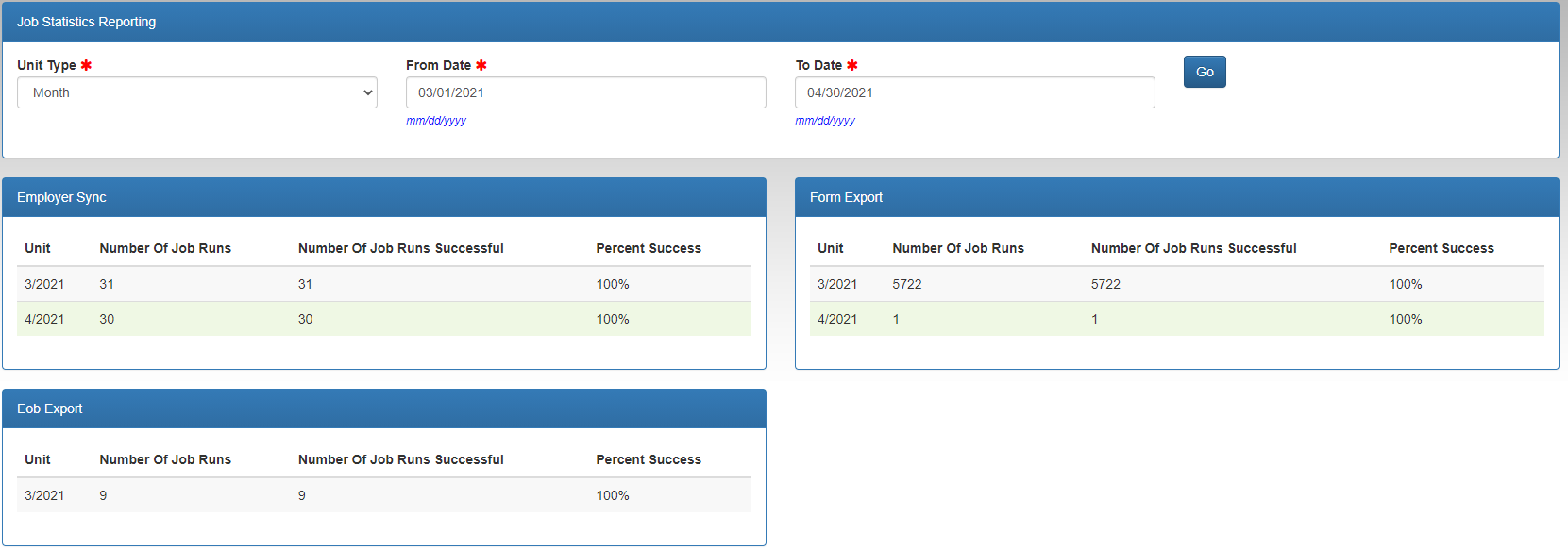Open the Unit Type dropdown
Image resolution: width=1568 pixels, height=550 pixels.
(x=196, y=92)
